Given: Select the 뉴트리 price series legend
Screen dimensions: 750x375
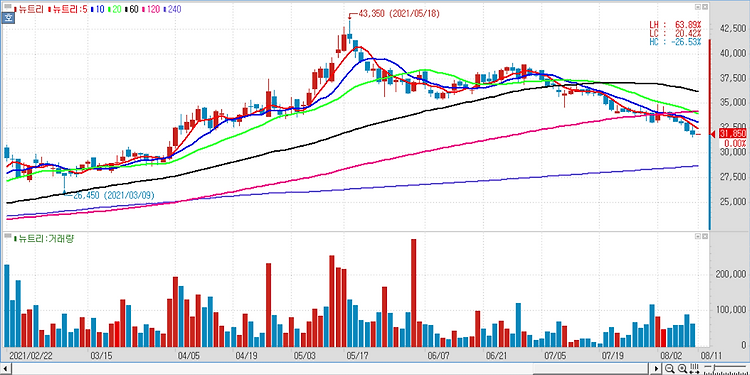Looking at the screenshot, I should (x=29, y=9).
